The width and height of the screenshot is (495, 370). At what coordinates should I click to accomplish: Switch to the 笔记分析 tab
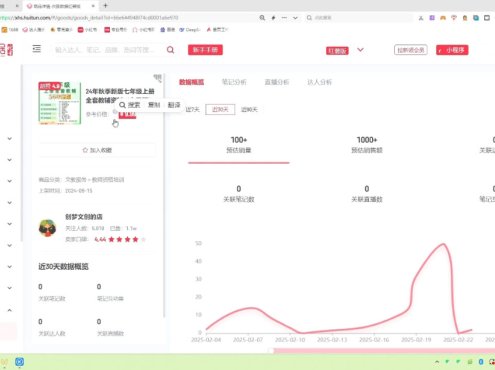click(x=234, y=82)
